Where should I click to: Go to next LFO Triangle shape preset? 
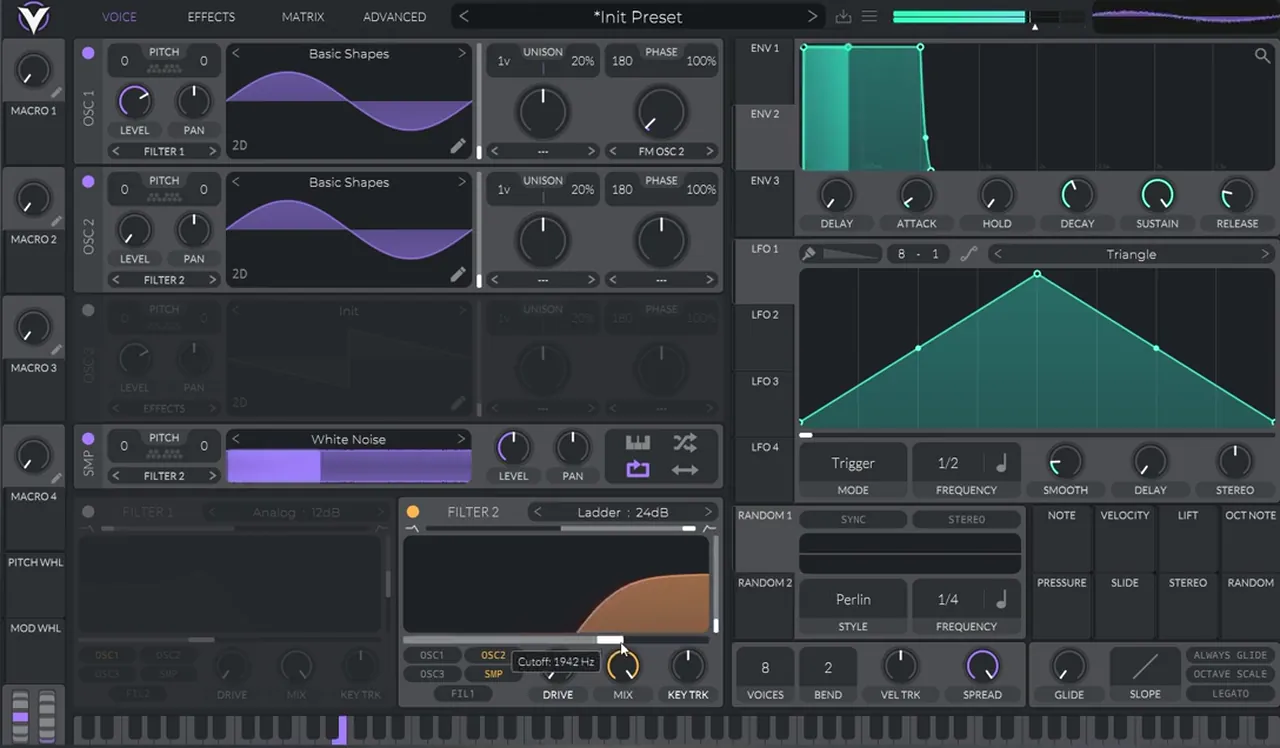point(1265,254)
